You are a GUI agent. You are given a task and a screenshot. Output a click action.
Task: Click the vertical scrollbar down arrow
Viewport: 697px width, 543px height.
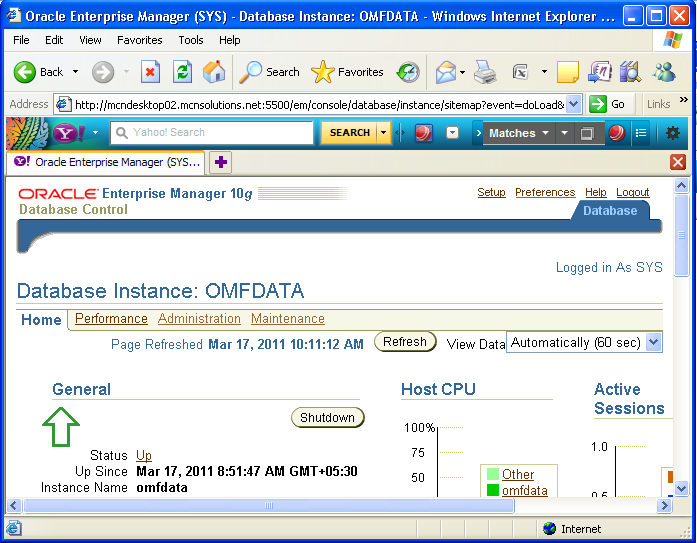(x=681, y=489)
